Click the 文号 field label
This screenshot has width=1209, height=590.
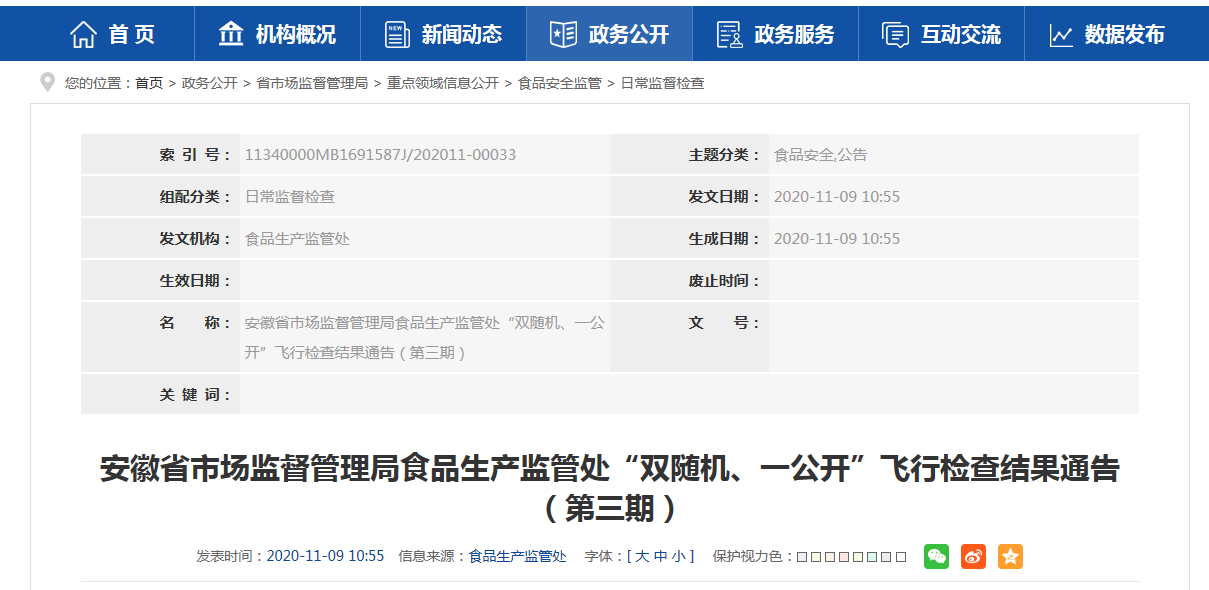tap(724, 323)
